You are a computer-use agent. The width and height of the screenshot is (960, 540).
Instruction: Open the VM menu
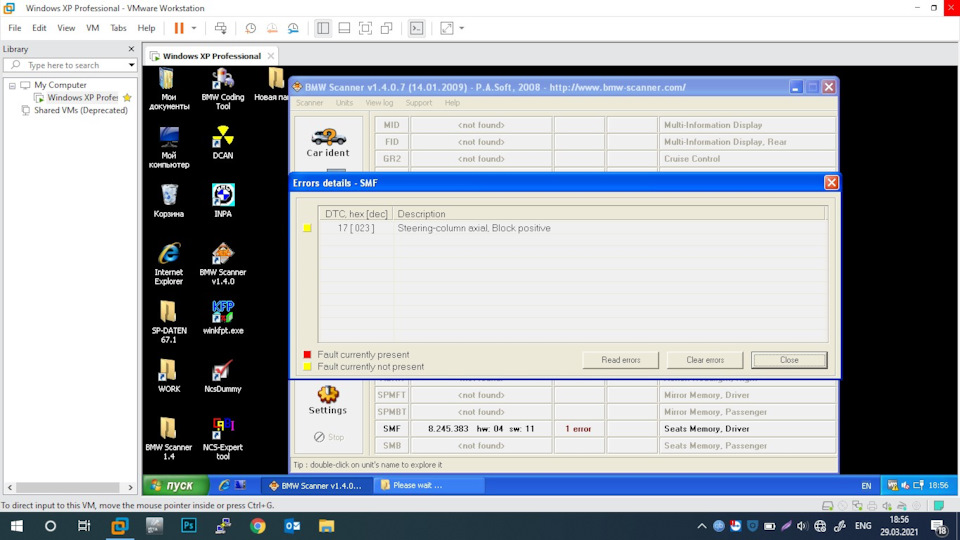pos(92,28)
